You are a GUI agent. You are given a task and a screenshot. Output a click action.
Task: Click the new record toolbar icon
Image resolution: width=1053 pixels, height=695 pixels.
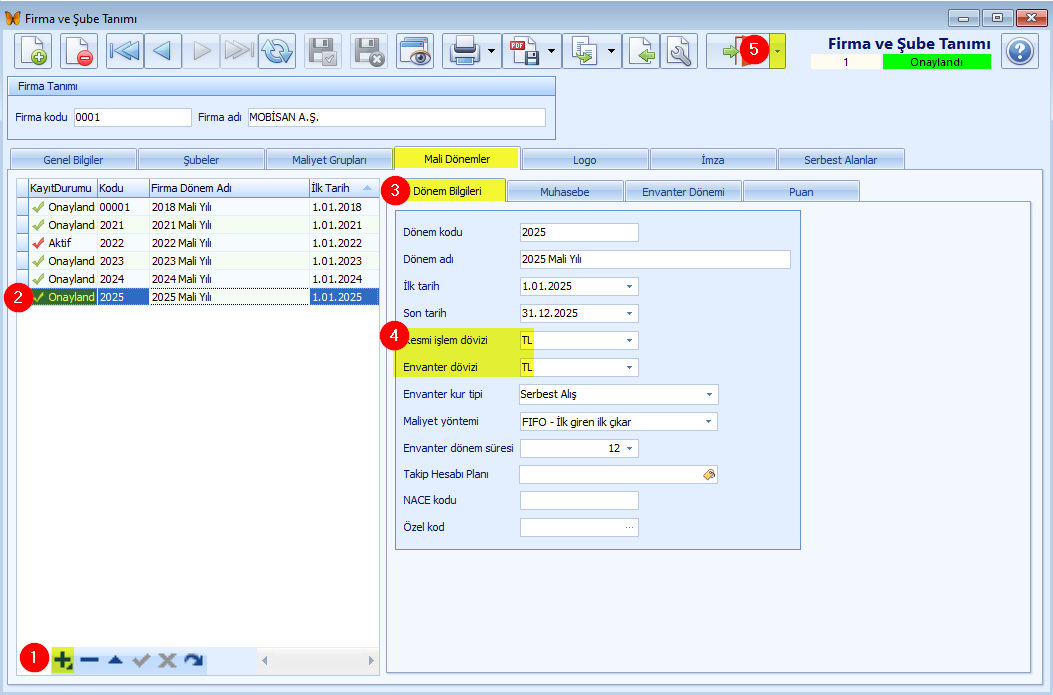(33, 51)
